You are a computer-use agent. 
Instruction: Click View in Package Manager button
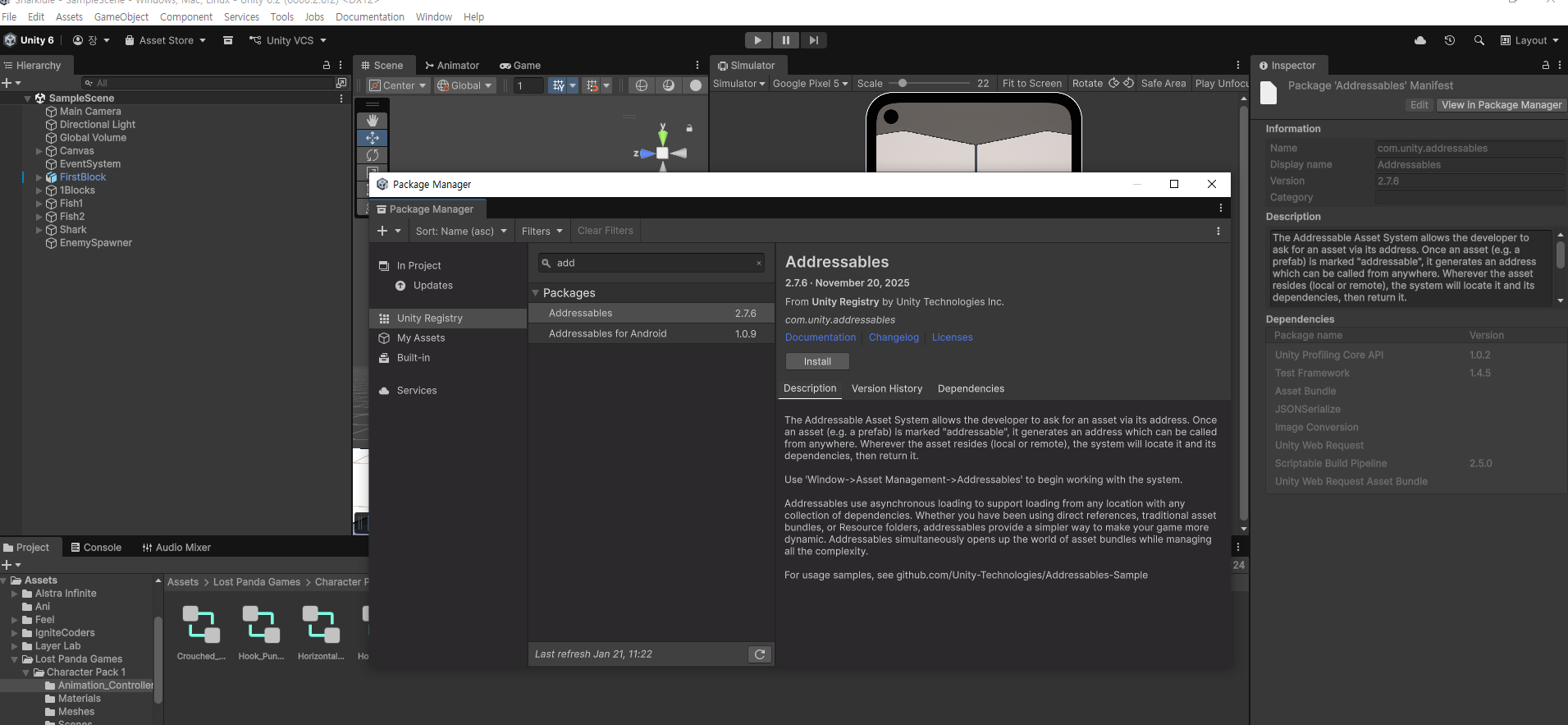(1502, 105)
